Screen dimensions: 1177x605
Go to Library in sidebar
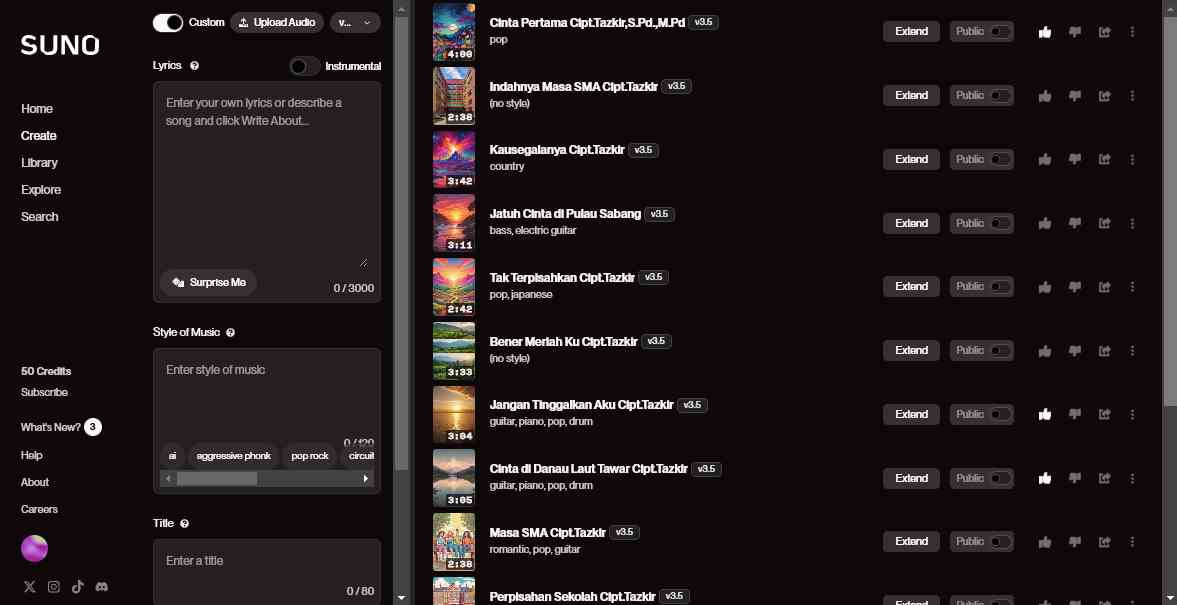[x=39, y=163]
